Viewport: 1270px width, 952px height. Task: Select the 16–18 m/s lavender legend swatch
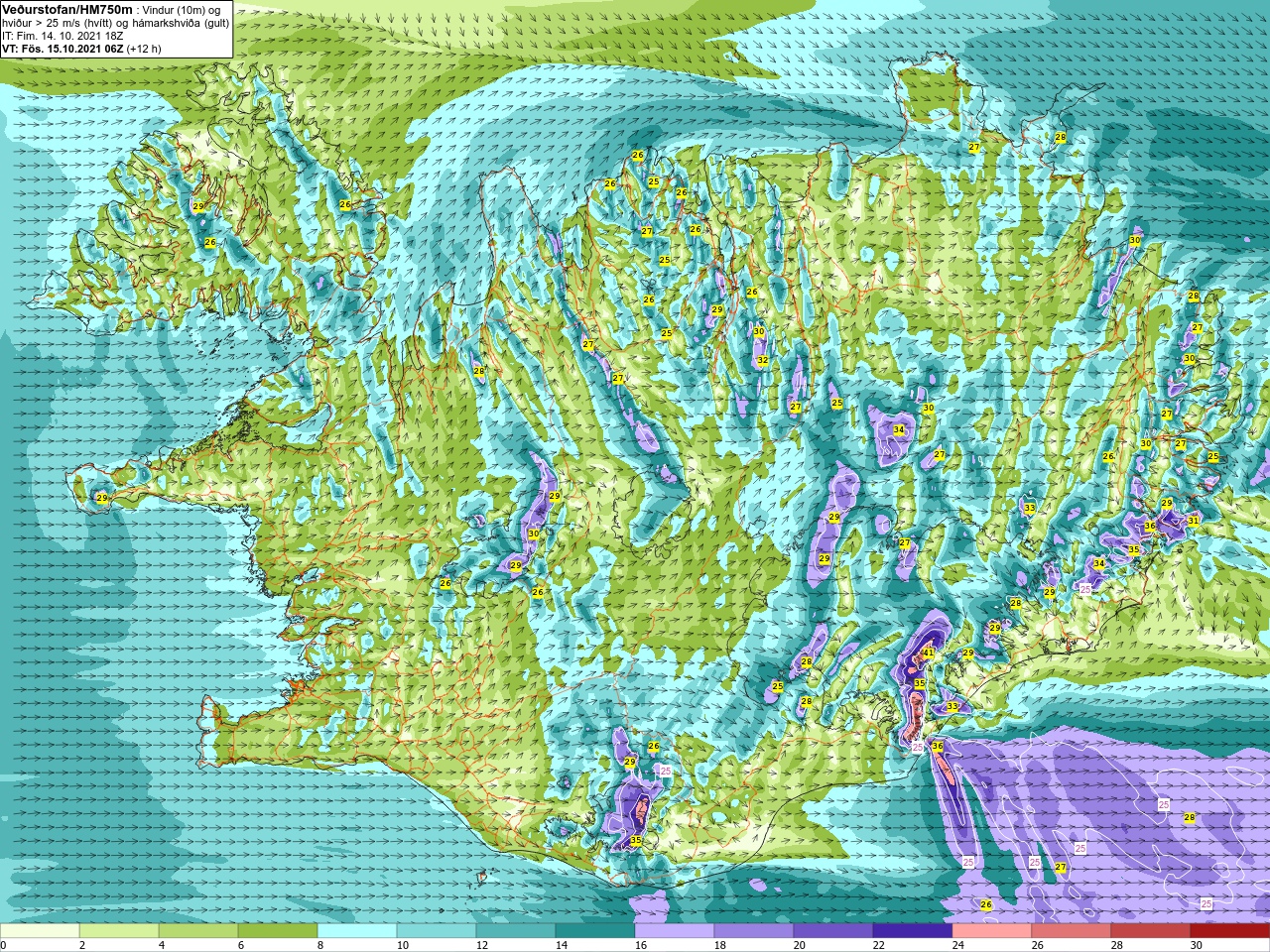coord(675,931)
